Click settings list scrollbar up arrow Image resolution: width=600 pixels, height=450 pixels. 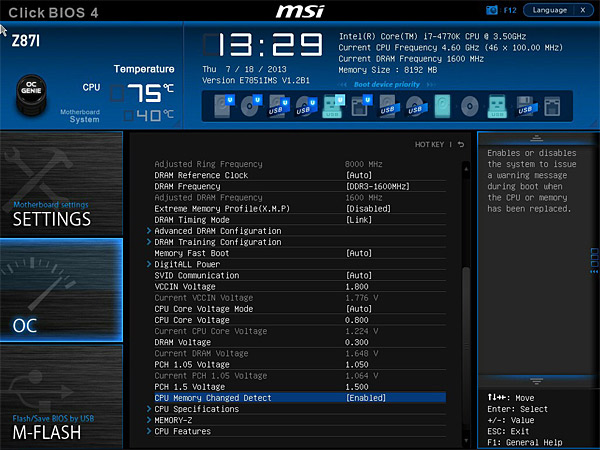point(466,169)
